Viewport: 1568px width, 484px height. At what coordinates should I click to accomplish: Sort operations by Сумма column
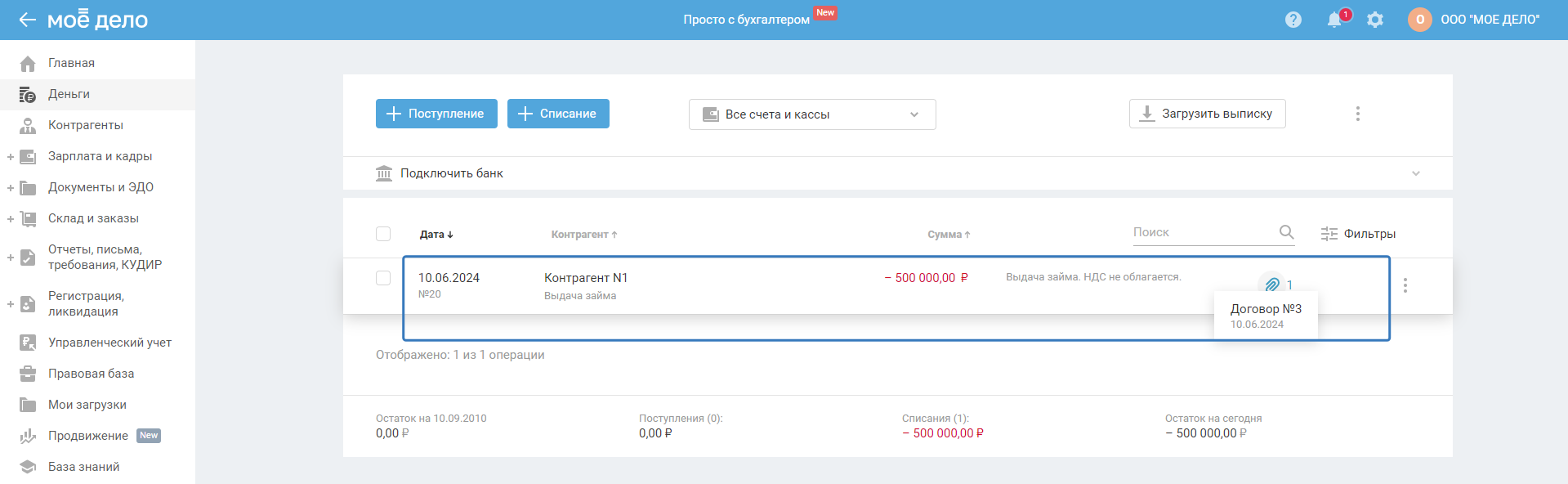point(948,235)
